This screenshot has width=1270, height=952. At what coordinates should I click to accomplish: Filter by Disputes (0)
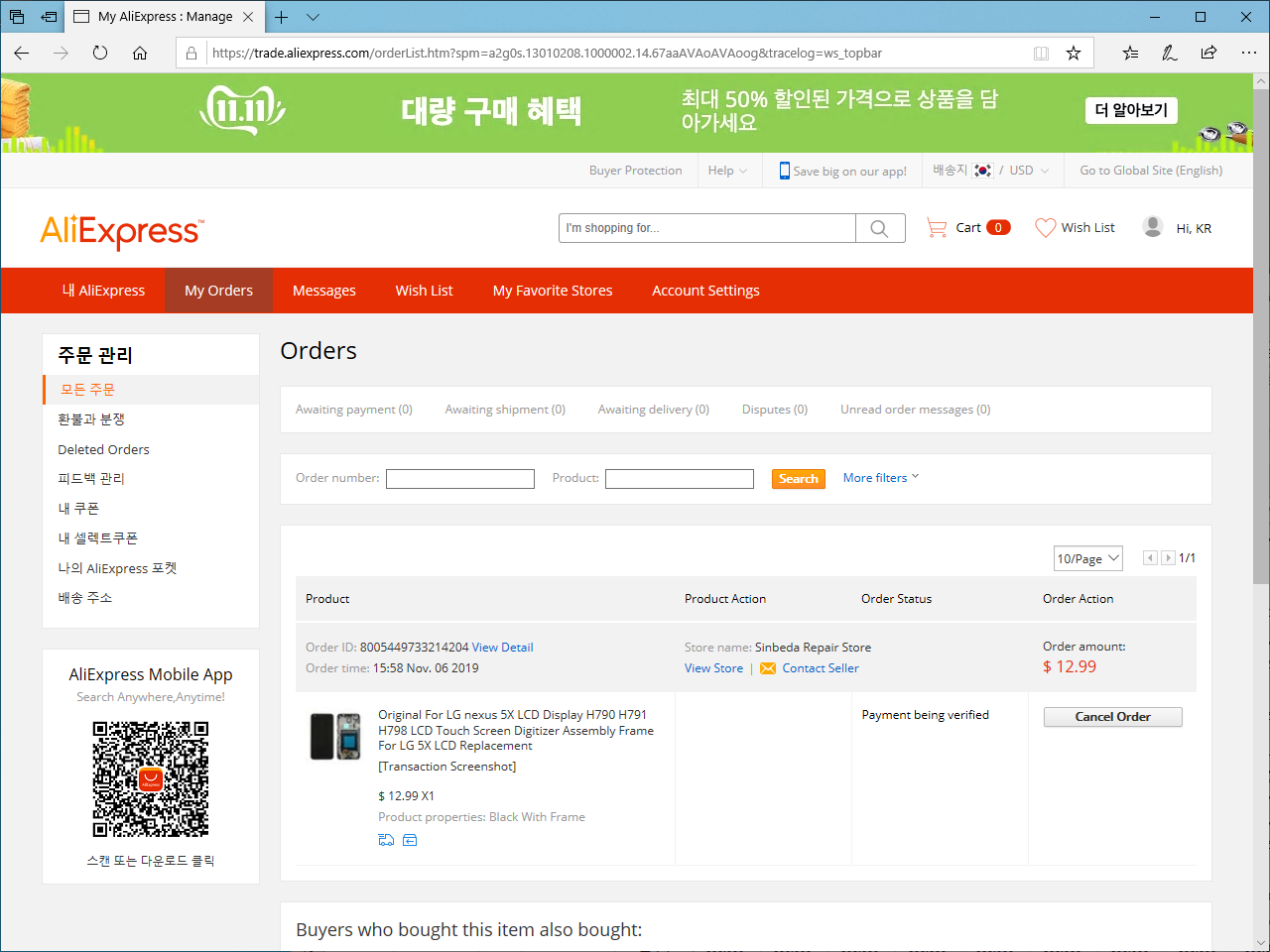(774, 410)
